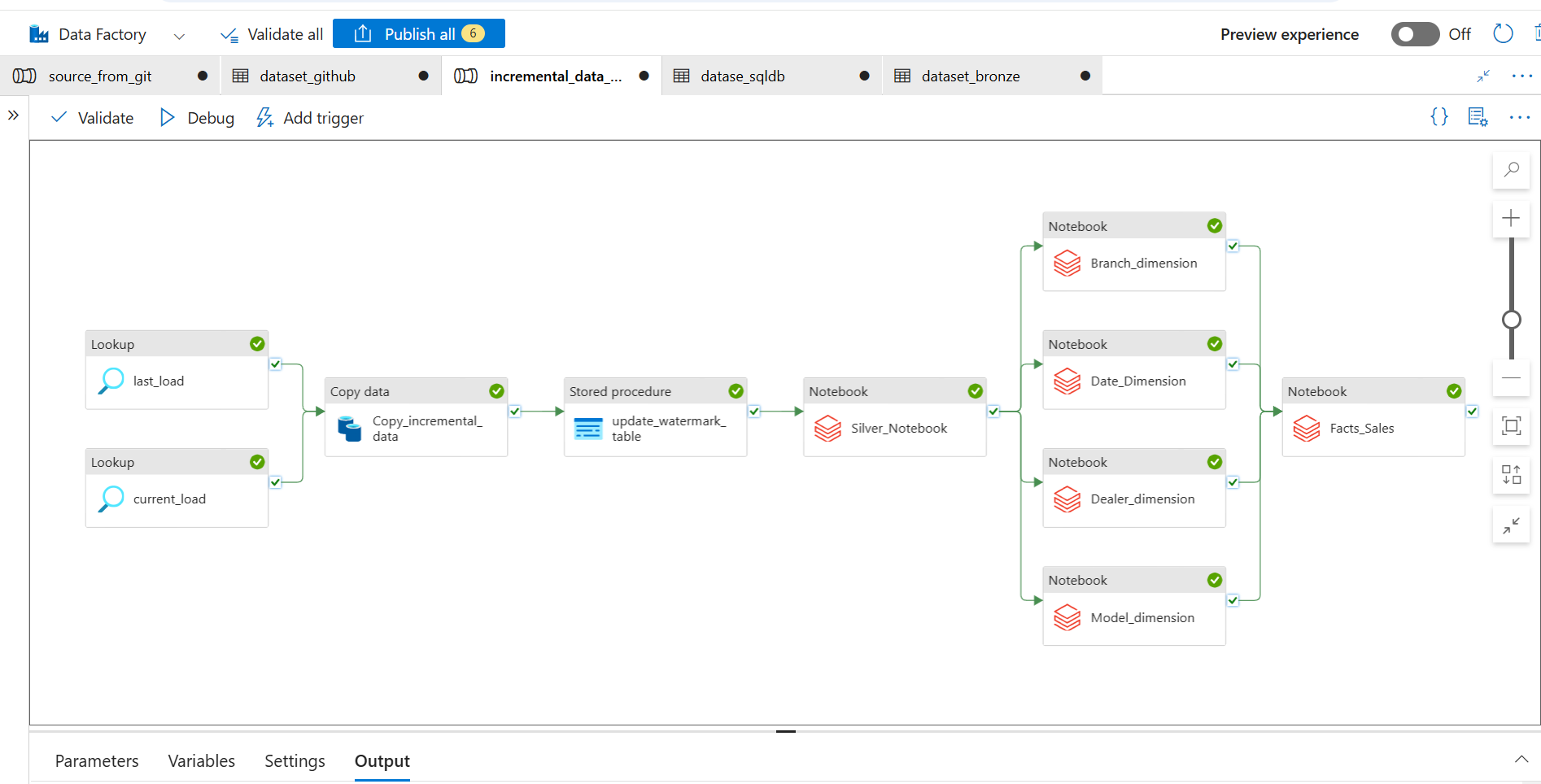
Task: Open the pipeline toolbar more options ellipsis
Action: (1520, 118)
